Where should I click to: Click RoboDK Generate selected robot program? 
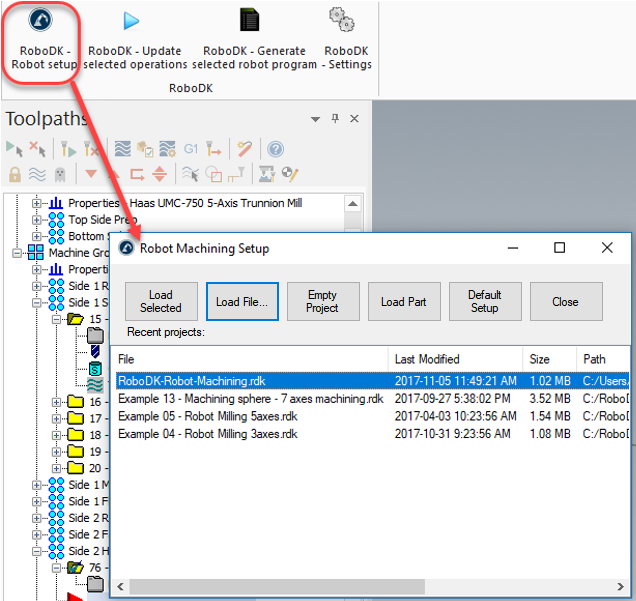(x=254, y=41)
